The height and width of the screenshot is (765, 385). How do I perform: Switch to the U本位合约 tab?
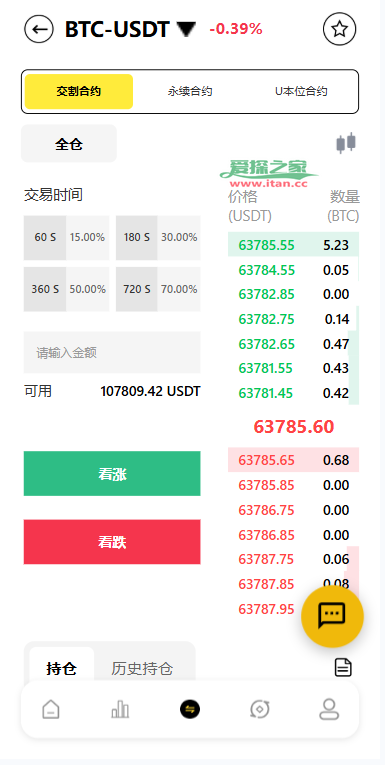(x=301, y=91)
